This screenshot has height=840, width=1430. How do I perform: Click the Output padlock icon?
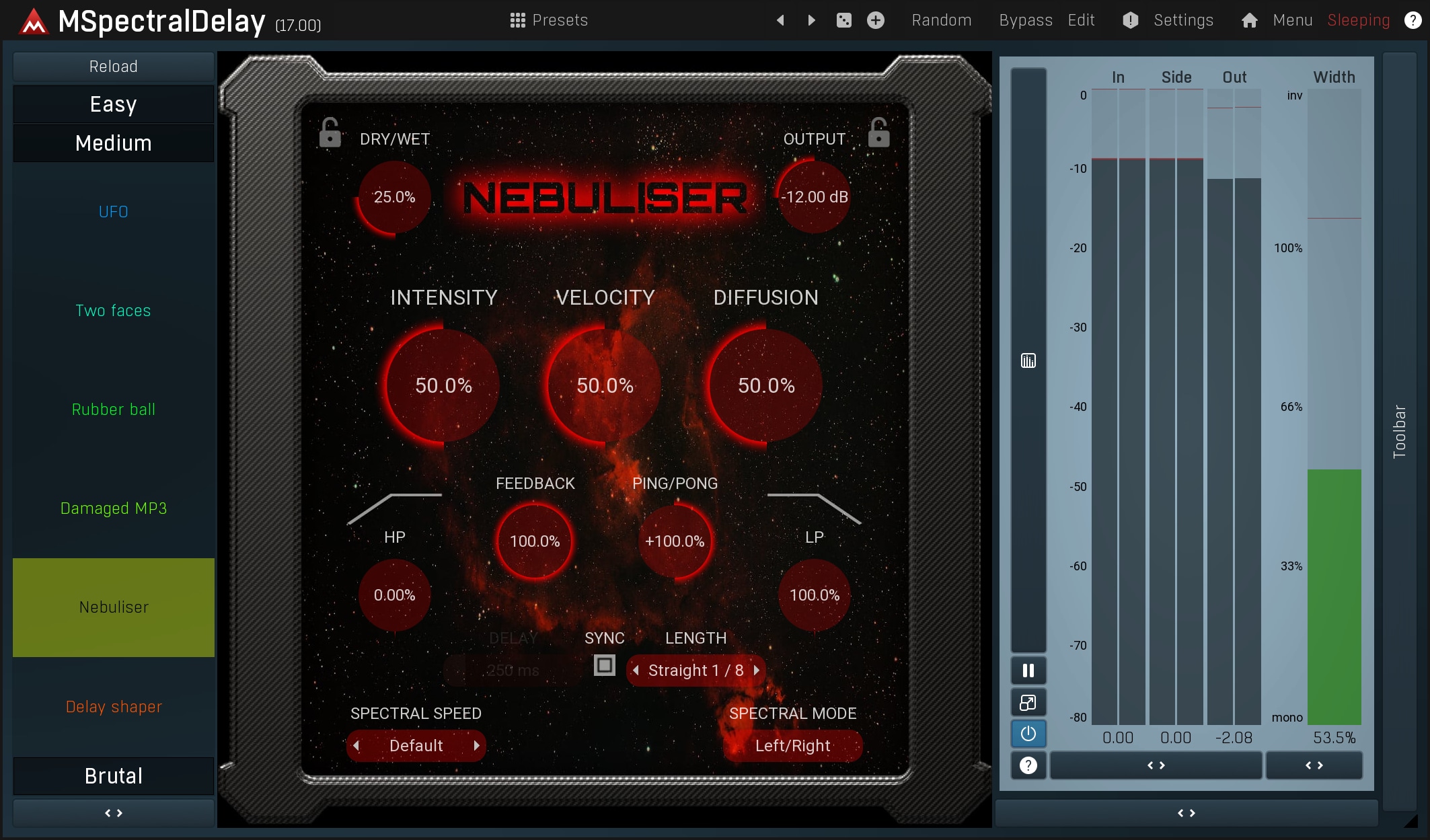tap(878, 132)
